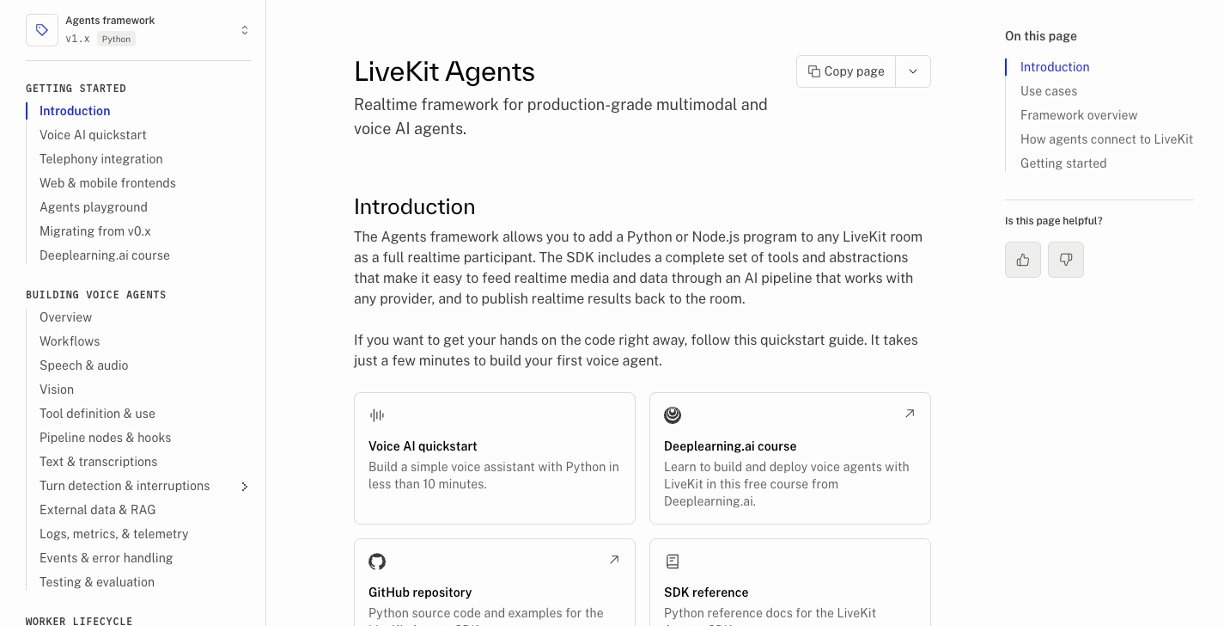
Task: Click the external link arrow on GitHub repository card
Action: click(614, 560)
